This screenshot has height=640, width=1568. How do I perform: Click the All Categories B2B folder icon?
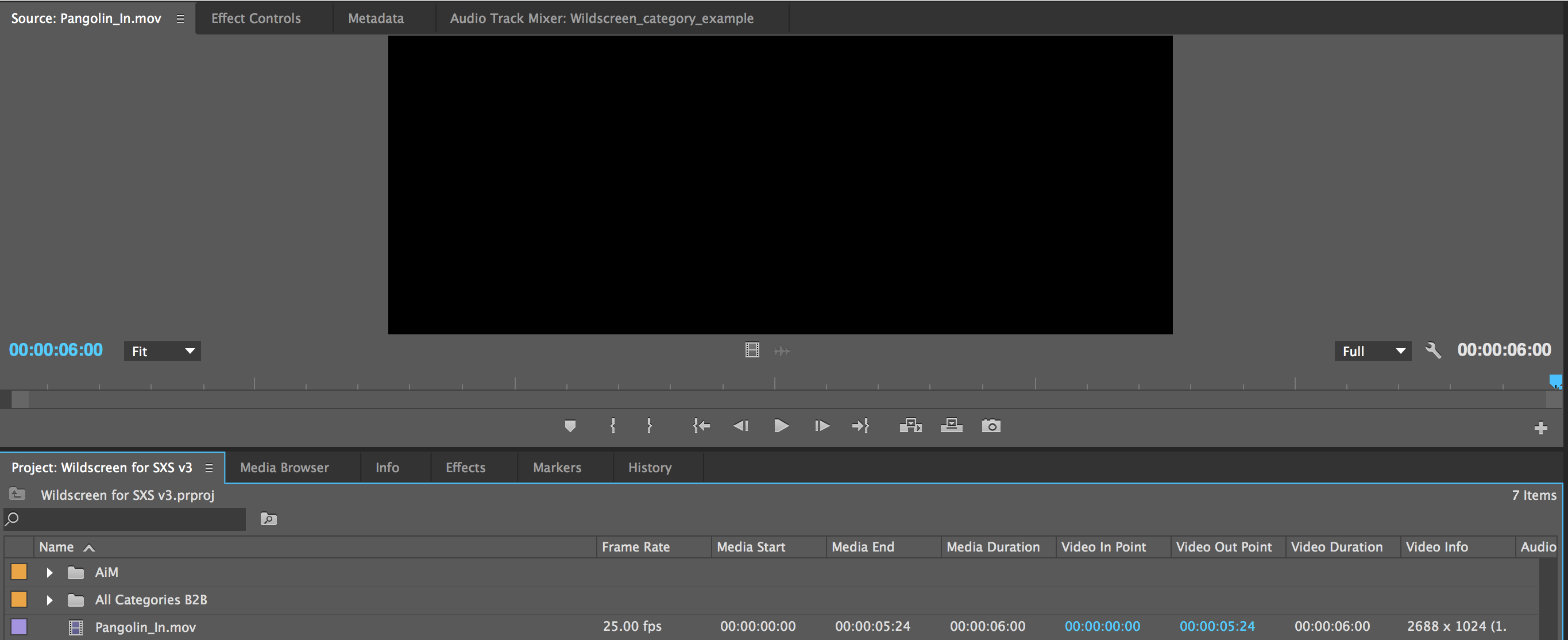click(x=75, y=600)
